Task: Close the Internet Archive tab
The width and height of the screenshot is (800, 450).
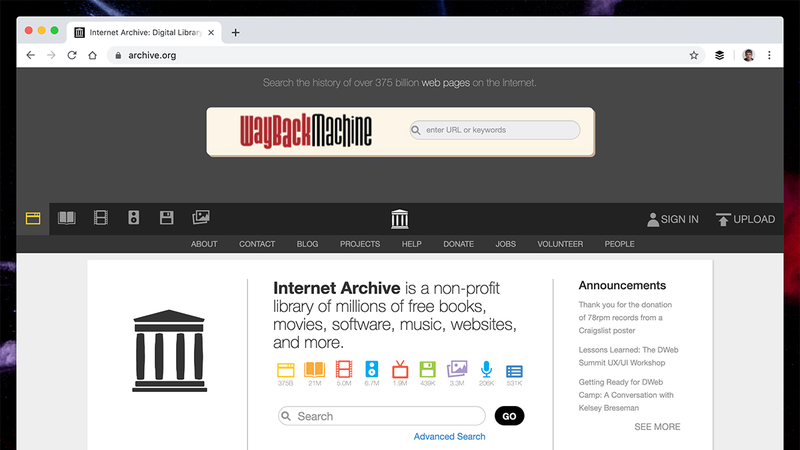Action: [211, 33]
